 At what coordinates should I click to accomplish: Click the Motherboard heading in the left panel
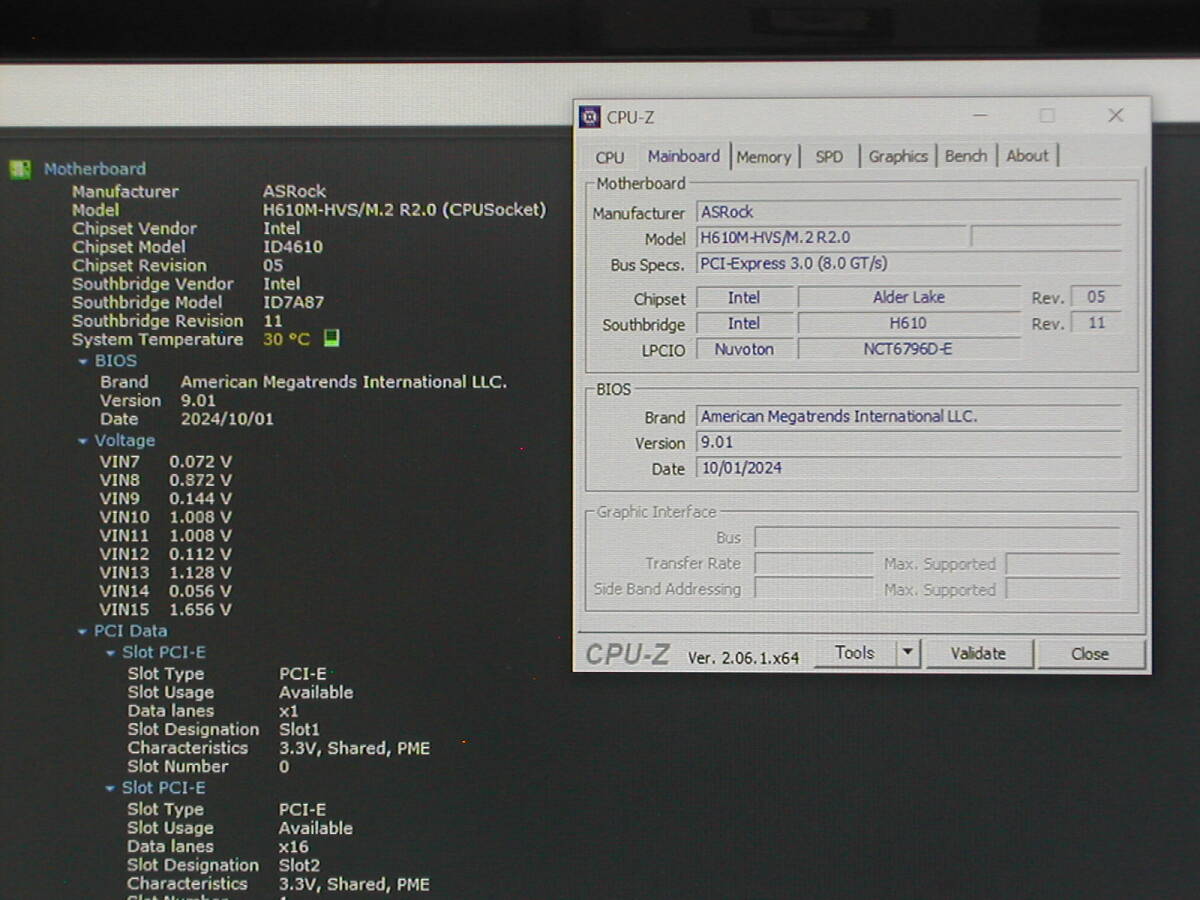[x=95, y=169]
